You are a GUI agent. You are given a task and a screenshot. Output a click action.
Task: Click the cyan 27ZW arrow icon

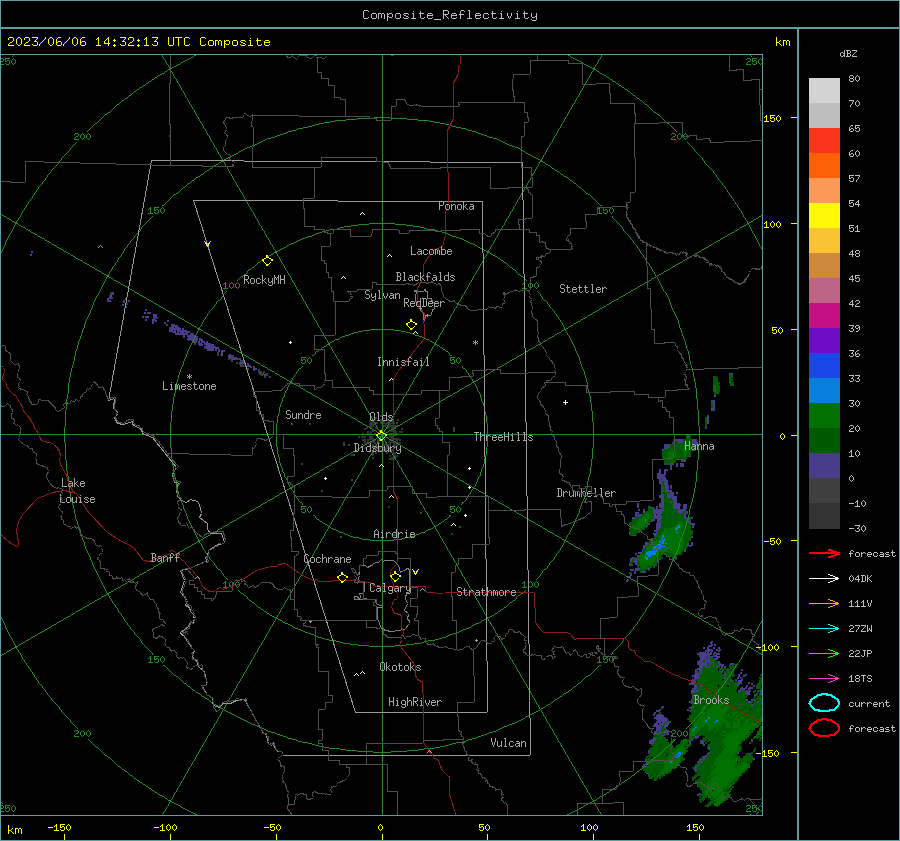click(824, 629)
